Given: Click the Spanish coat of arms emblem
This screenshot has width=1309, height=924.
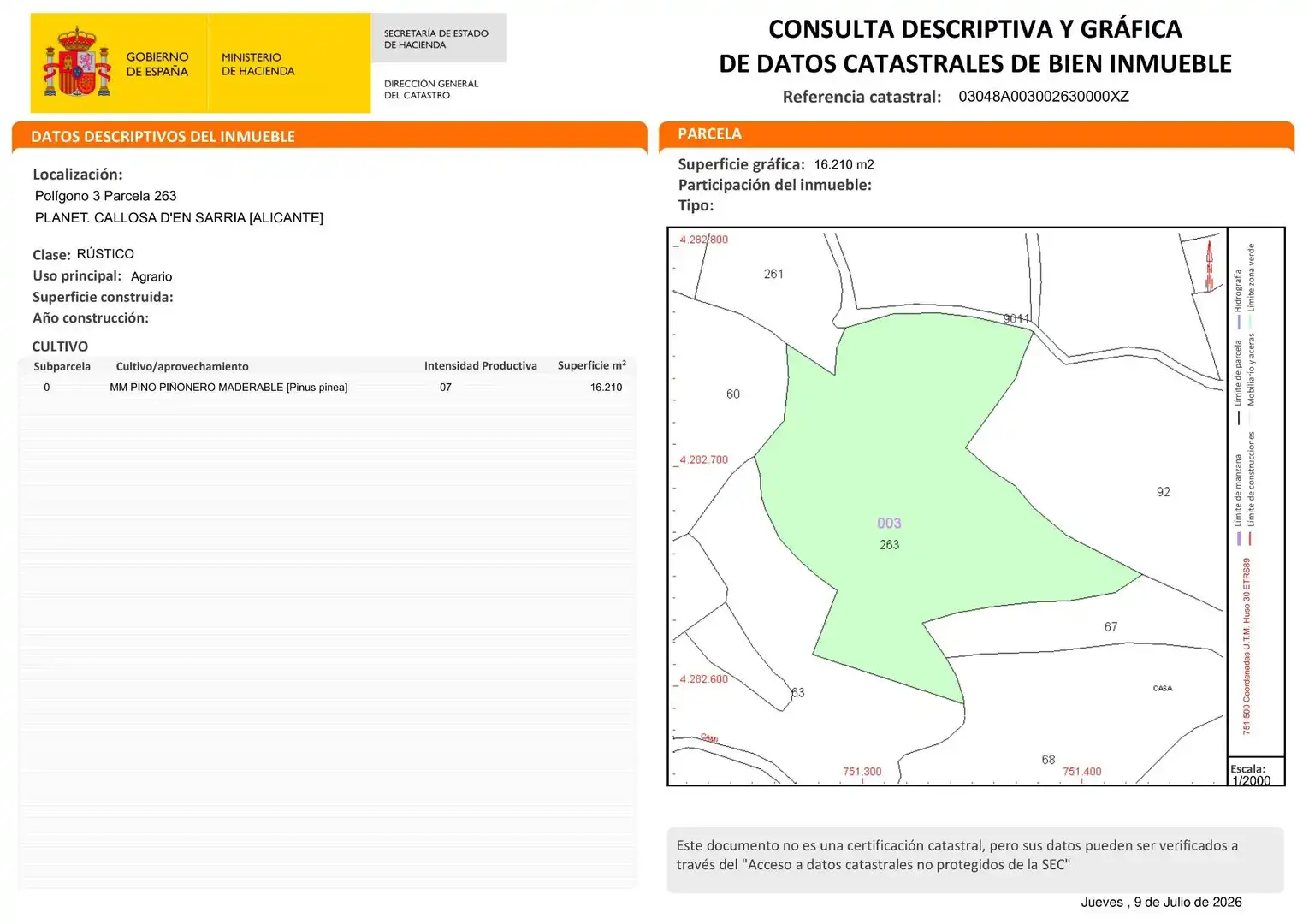Looking at the screenshot, I should (77, 62).
